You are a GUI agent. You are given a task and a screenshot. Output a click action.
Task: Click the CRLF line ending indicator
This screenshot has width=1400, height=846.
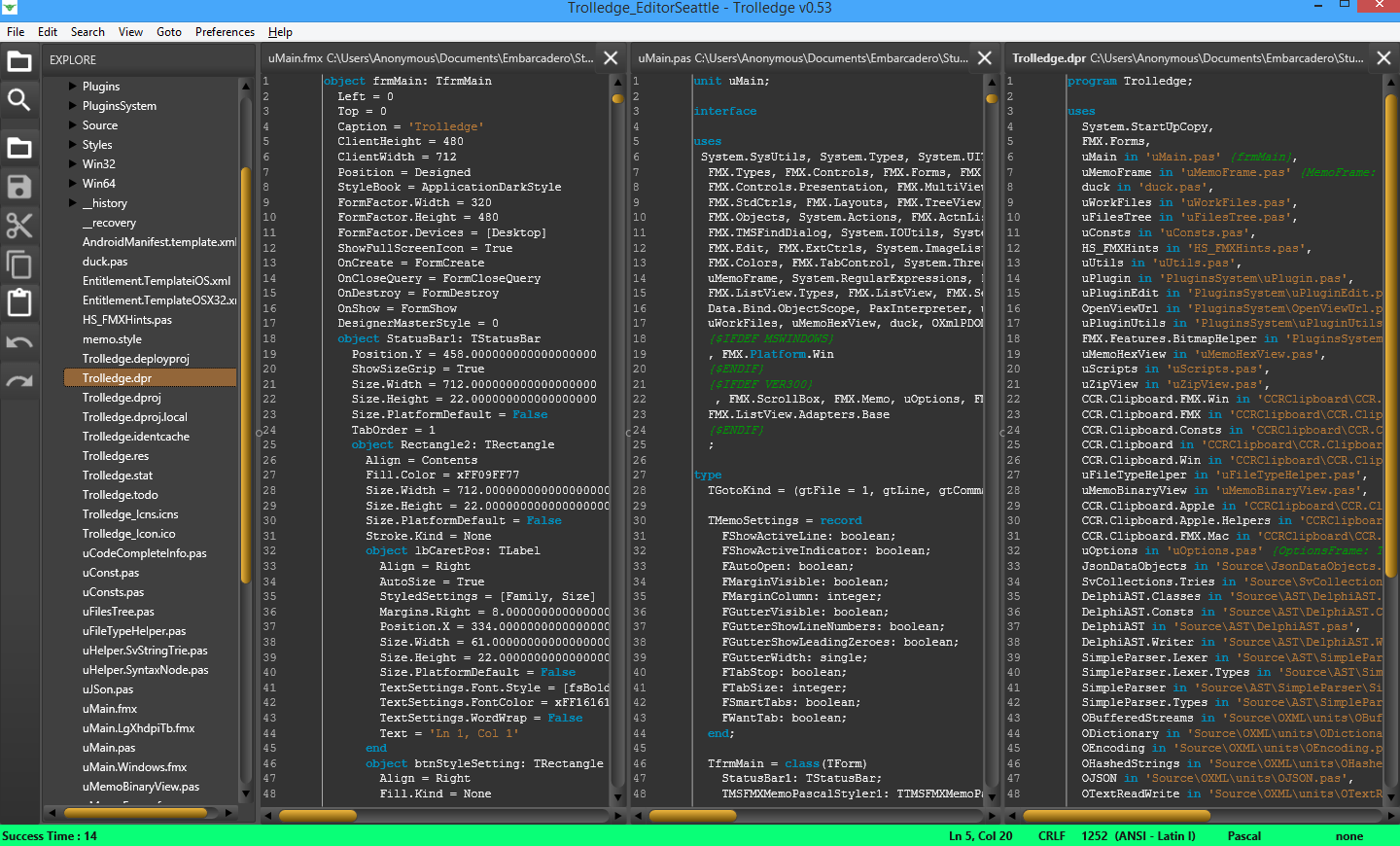pos(1051,836)
